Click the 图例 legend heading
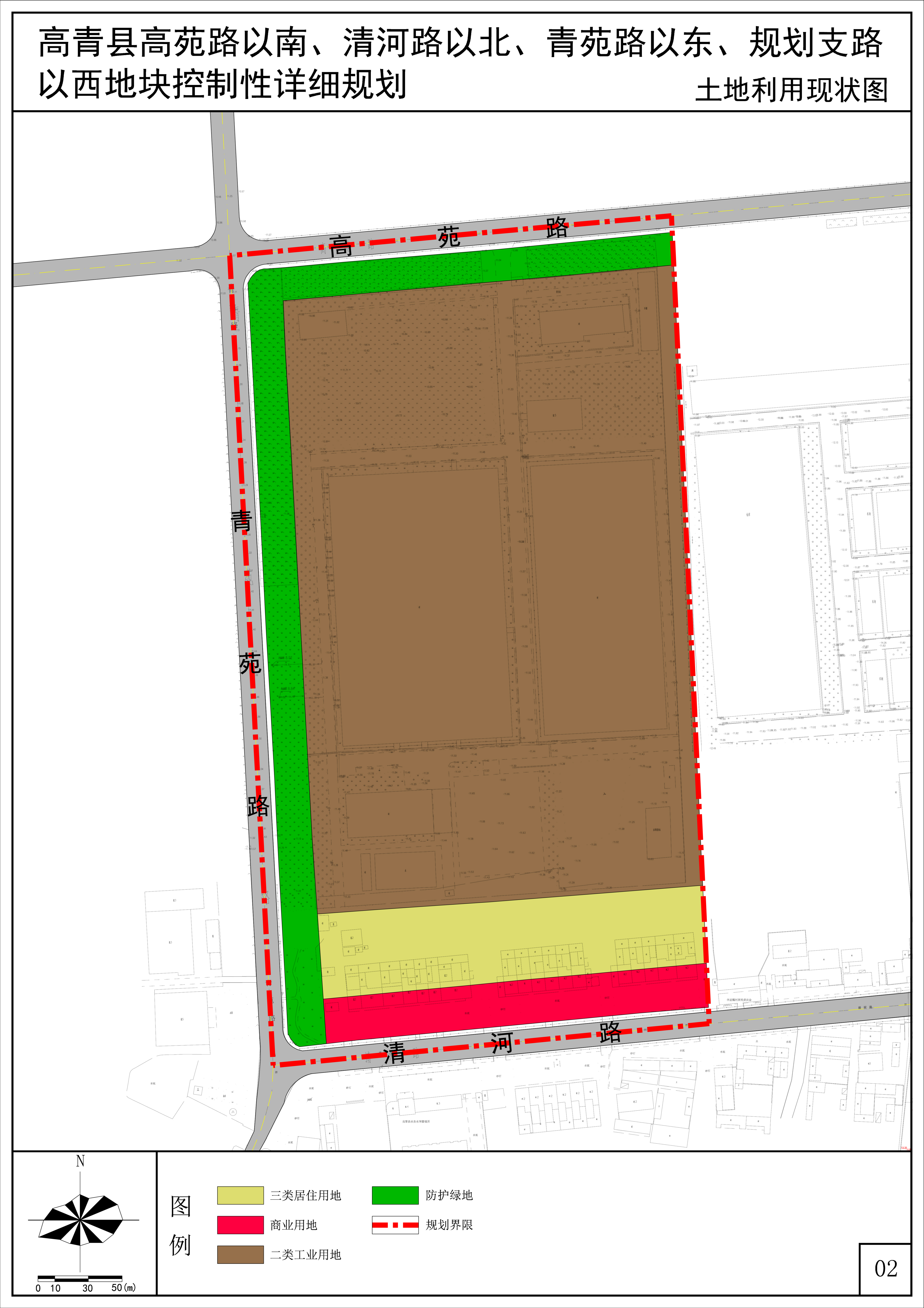The height and width of the screenshot is (1308, 924). [x=181, y=1225]
